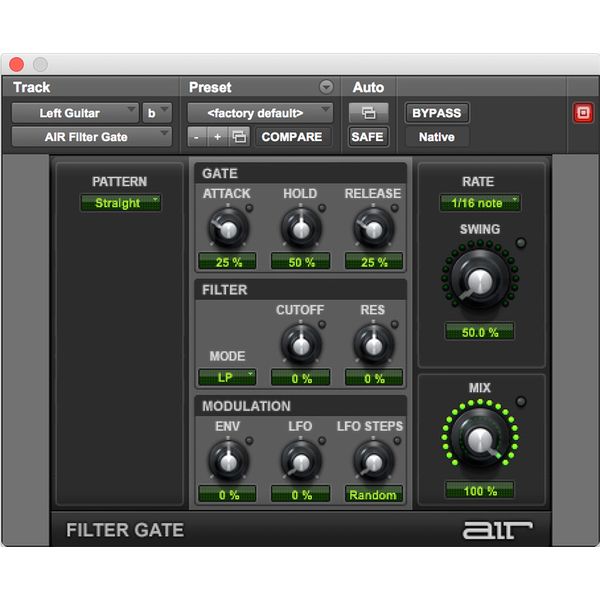Screen dimensions: 600x600
Task: Click the Cutoff value field showing 0 %
Action: tap(301, 378)
